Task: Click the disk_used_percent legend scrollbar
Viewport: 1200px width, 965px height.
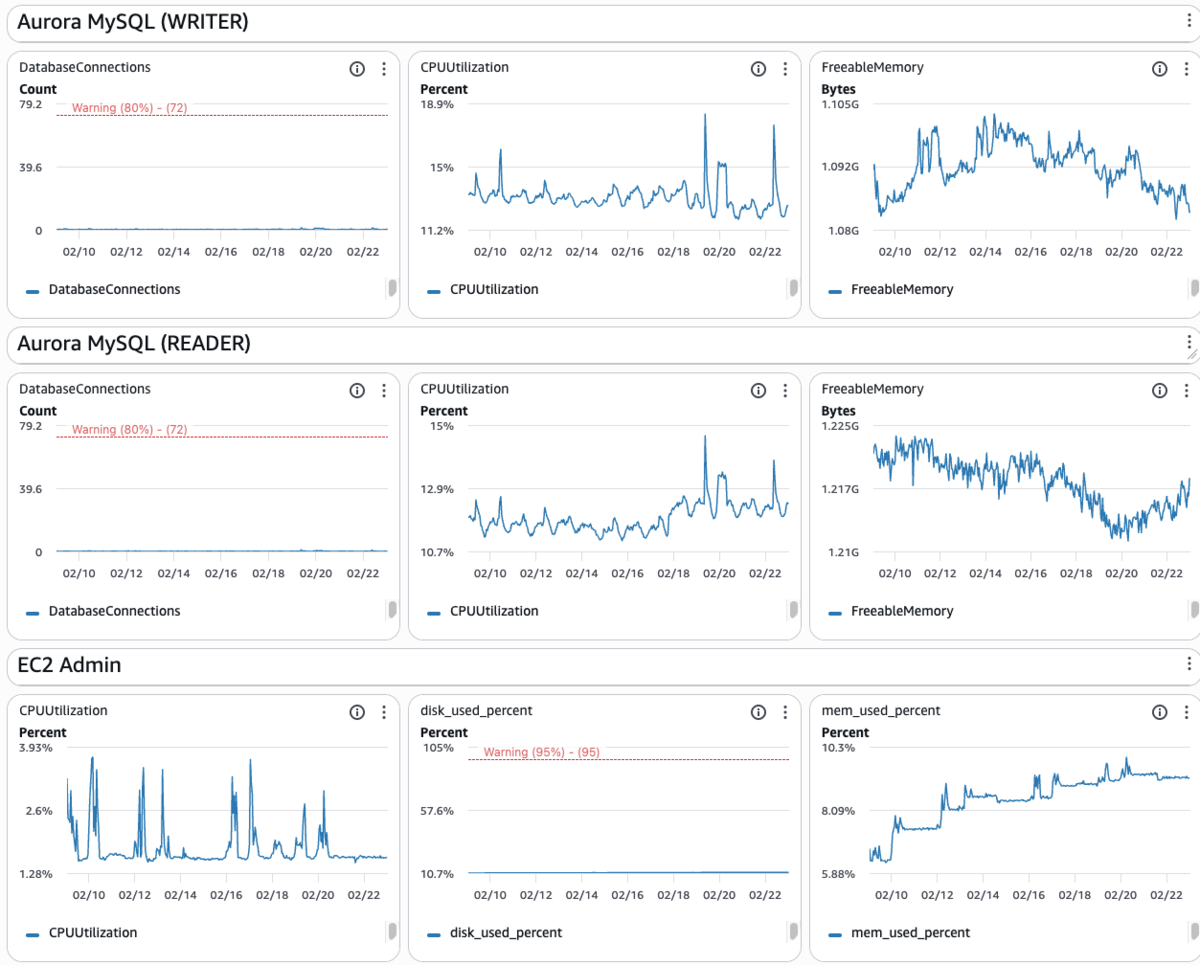Action: click(x=793, y=932)
